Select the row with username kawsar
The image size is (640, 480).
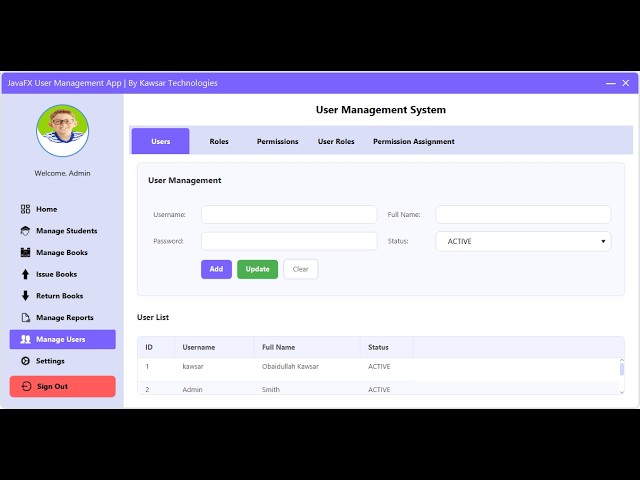[x=378, y=367]
